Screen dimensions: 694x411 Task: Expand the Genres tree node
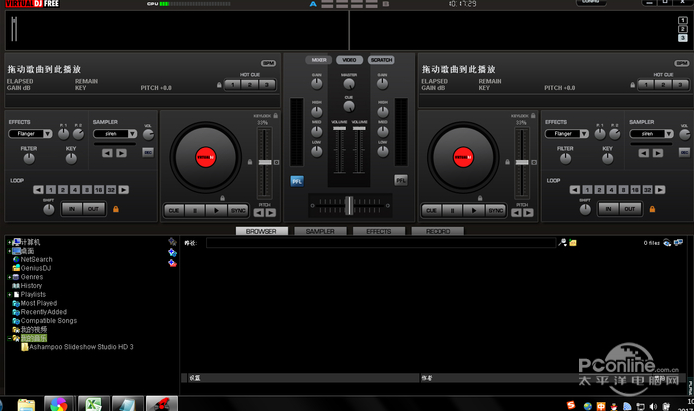9,277
